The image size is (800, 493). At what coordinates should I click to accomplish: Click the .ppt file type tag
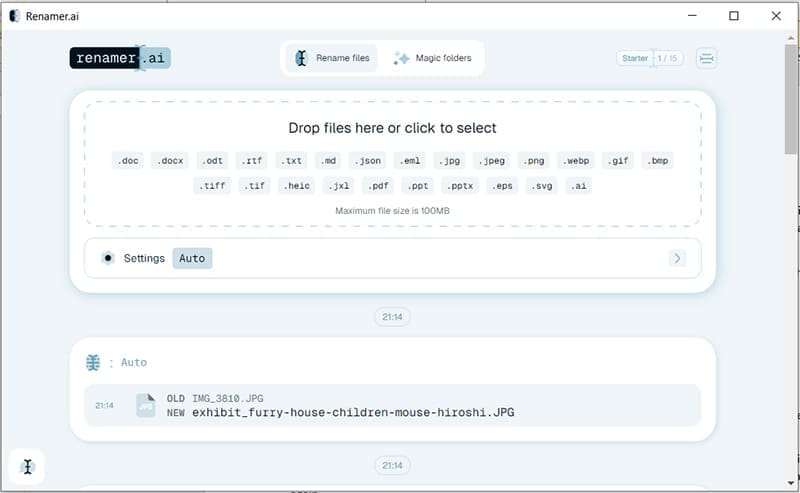(418, 186)
